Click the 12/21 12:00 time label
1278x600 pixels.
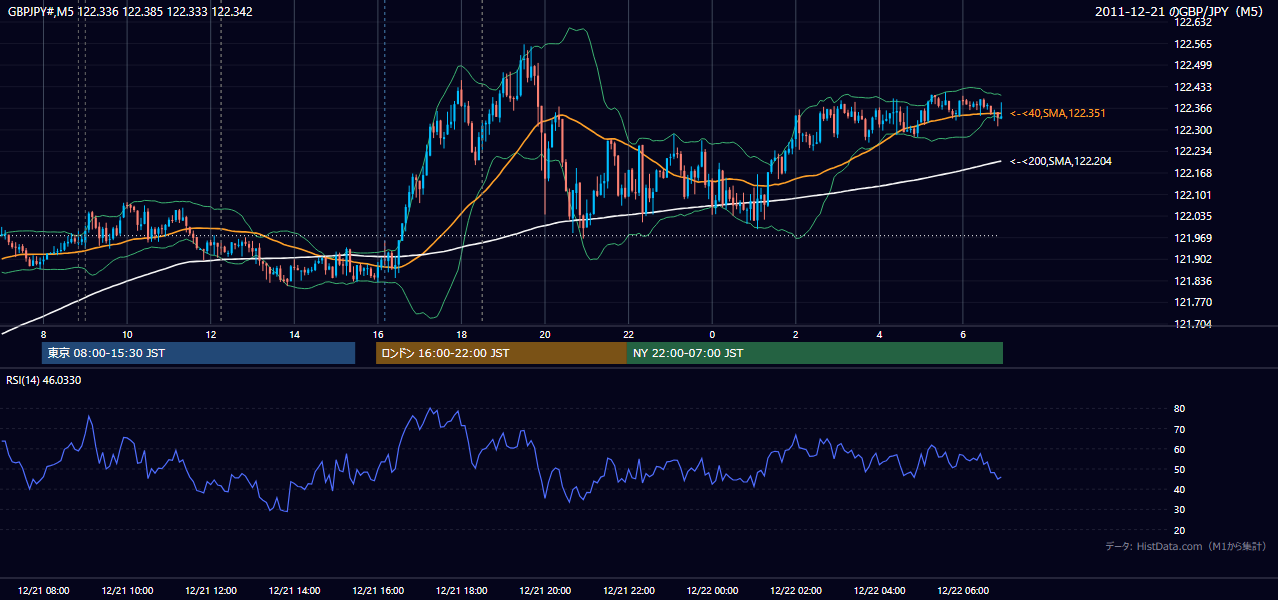(x=211, y=591)
